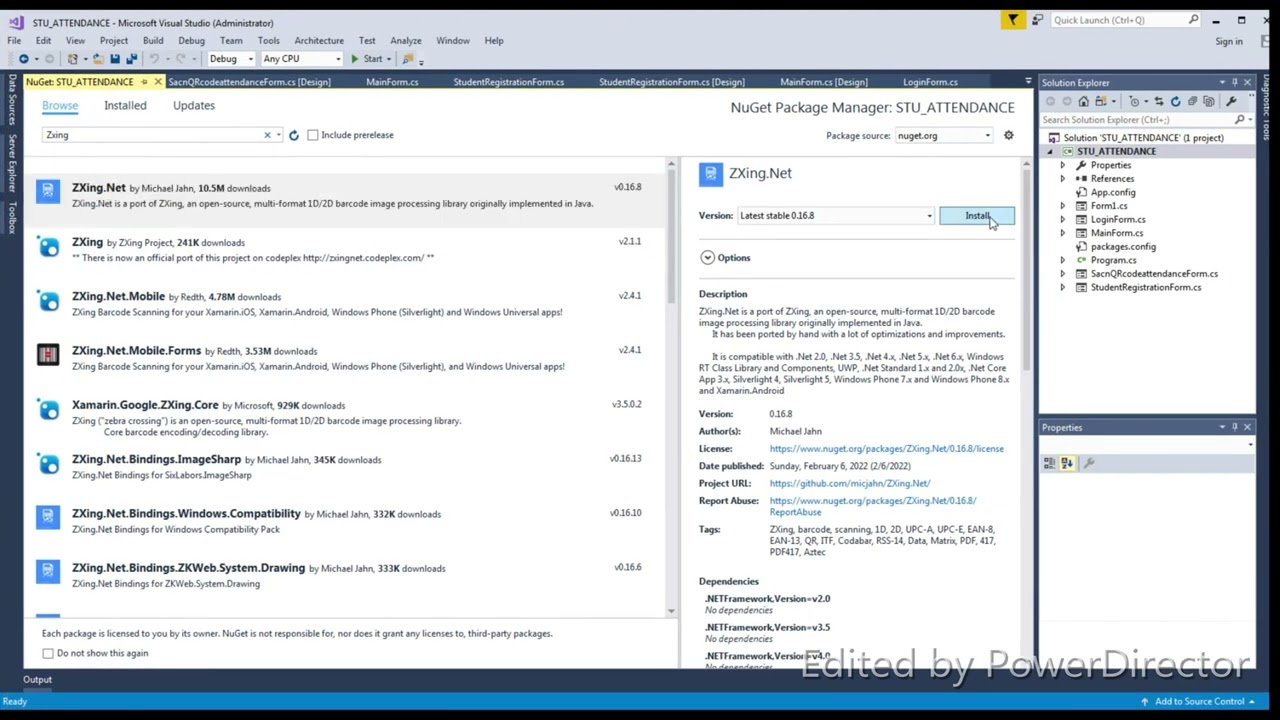
Task: Click the ZXing.Net.Mobile.Forms package icon
Action: (48, 354)
